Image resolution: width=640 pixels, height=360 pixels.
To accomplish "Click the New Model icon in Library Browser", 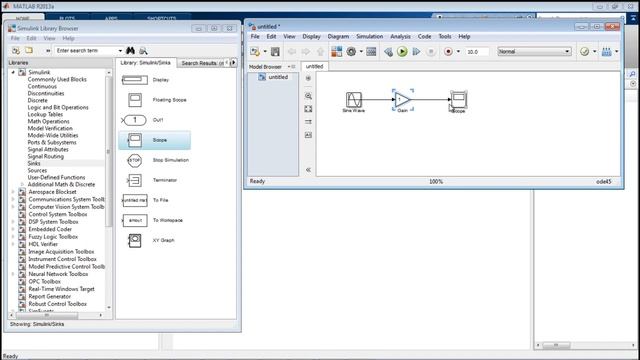I will (x=16, y=51).
